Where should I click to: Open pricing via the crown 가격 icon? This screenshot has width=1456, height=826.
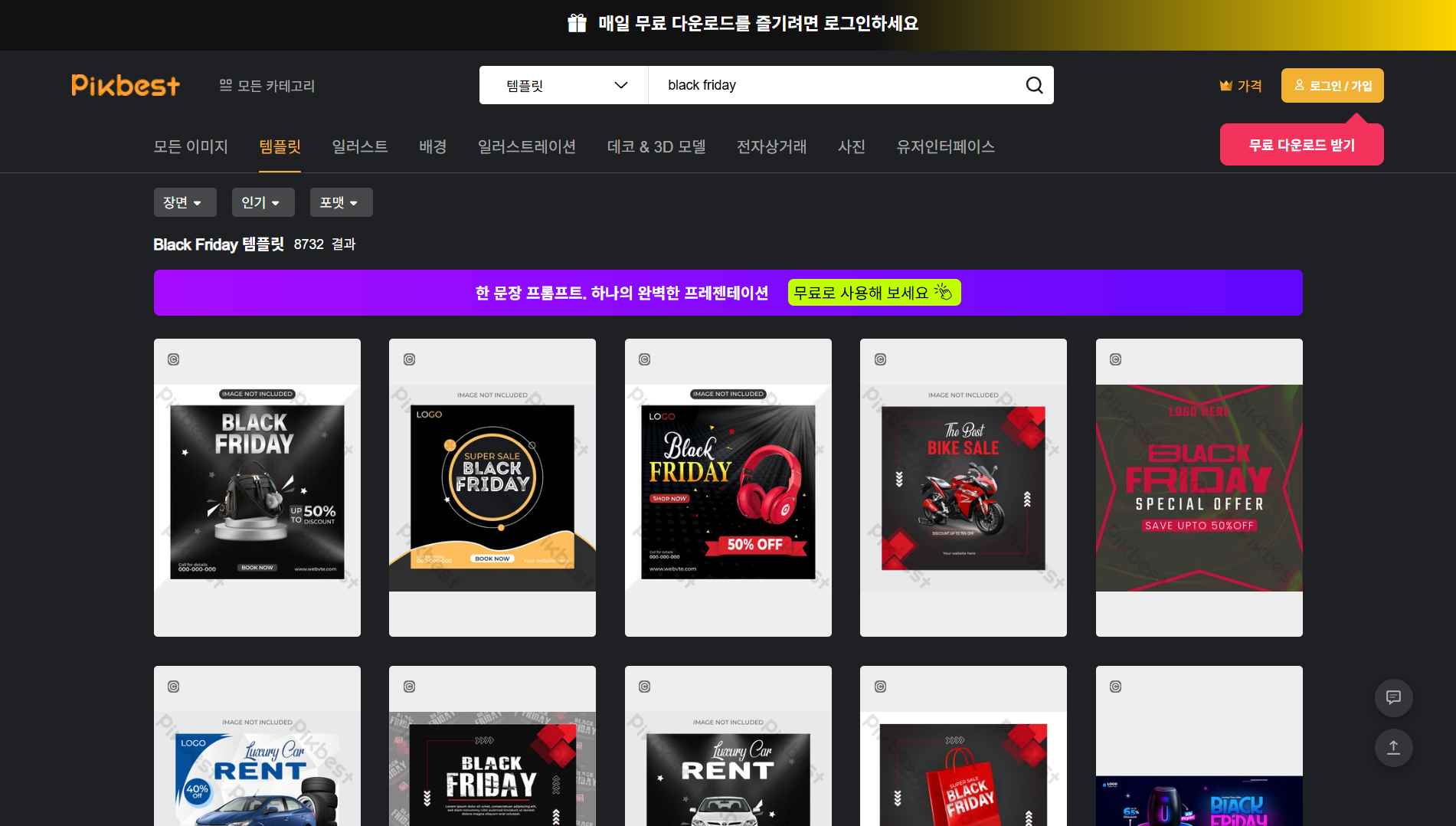coord(1239,85)
